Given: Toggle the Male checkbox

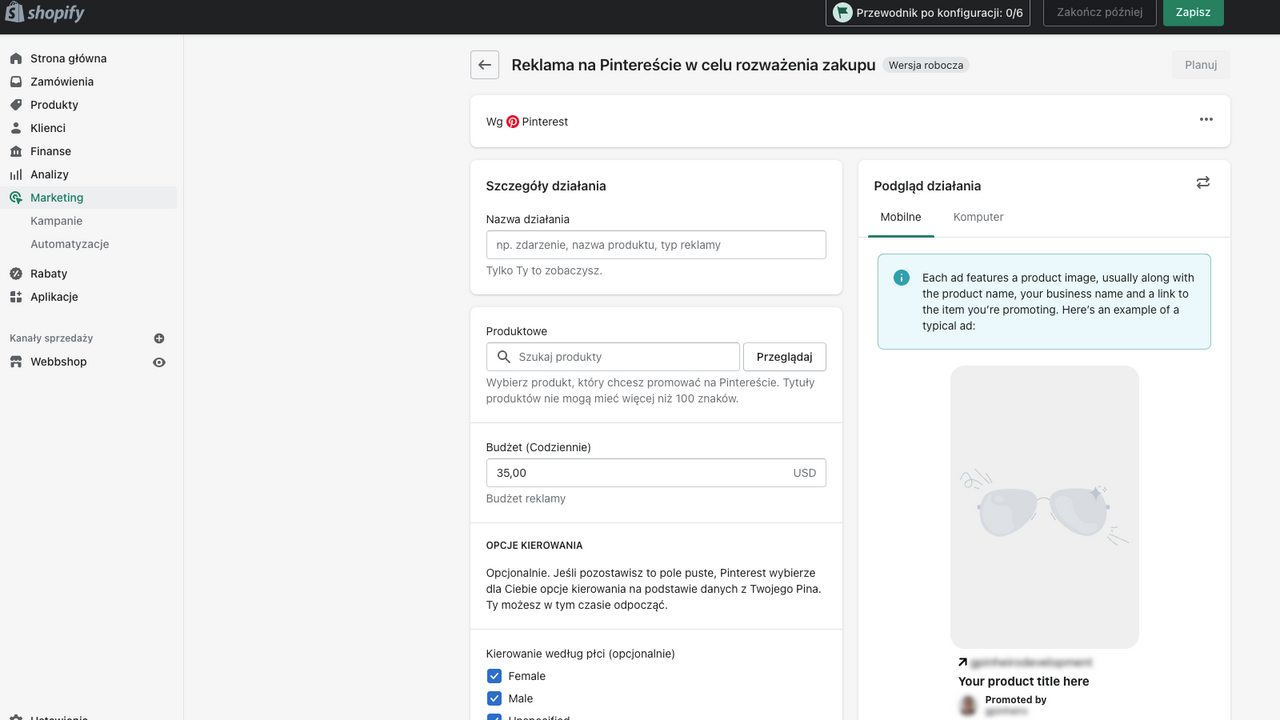Looking at the screenshot, I should [494, 698].
